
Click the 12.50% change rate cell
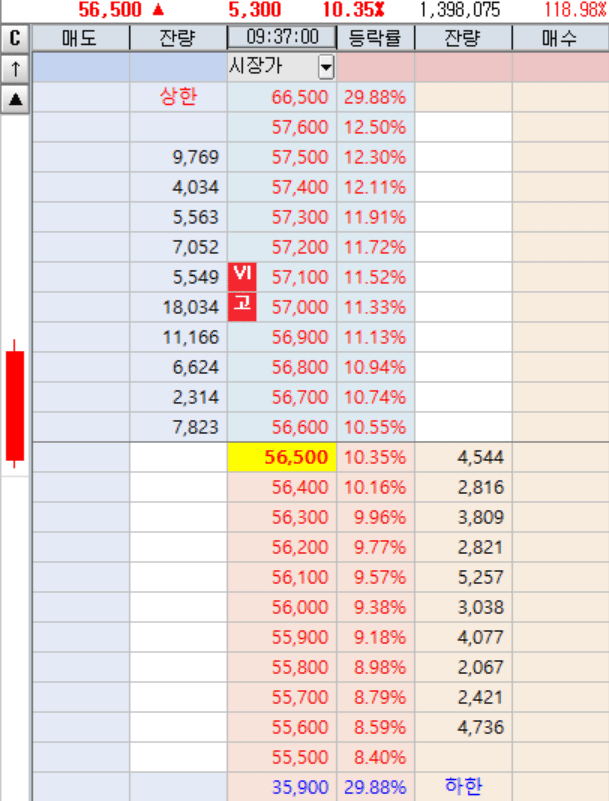376,127
